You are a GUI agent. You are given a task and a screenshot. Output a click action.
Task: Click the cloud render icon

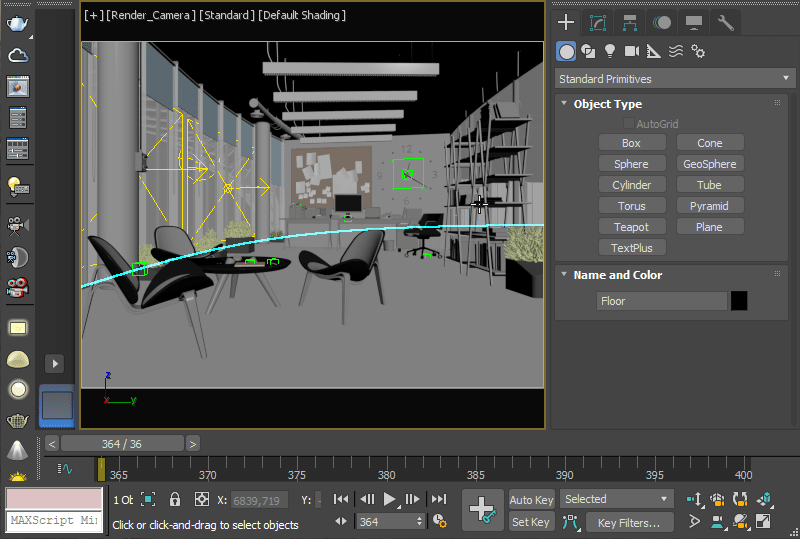(17, 57)
